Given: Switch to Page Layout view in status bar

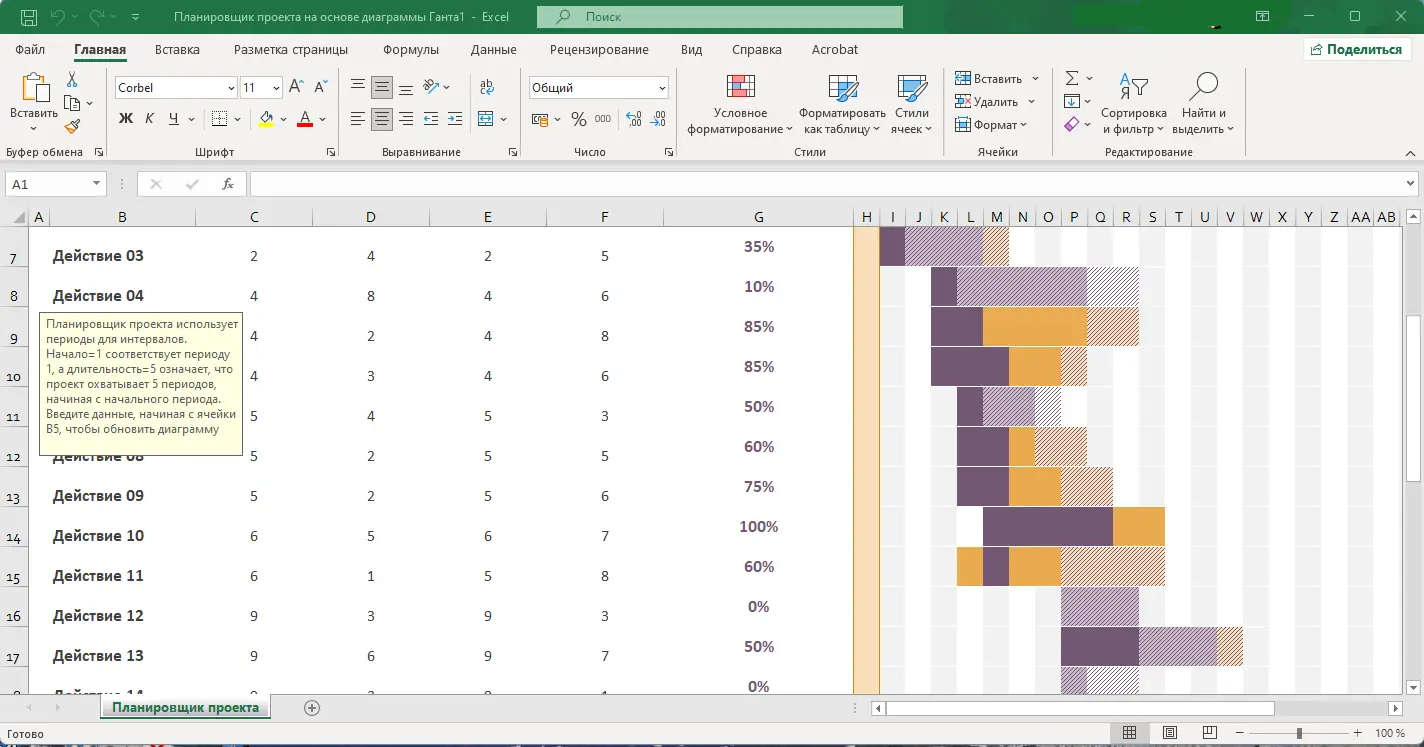Looking at the screenshot, I should [1168, 731].
